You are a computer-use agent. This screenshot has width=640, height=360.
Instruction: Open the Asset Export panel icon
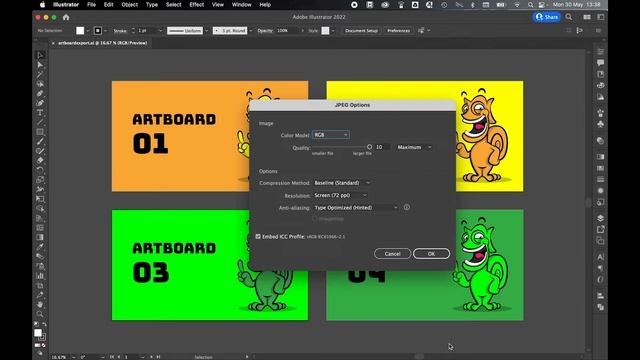click(600, 229)
